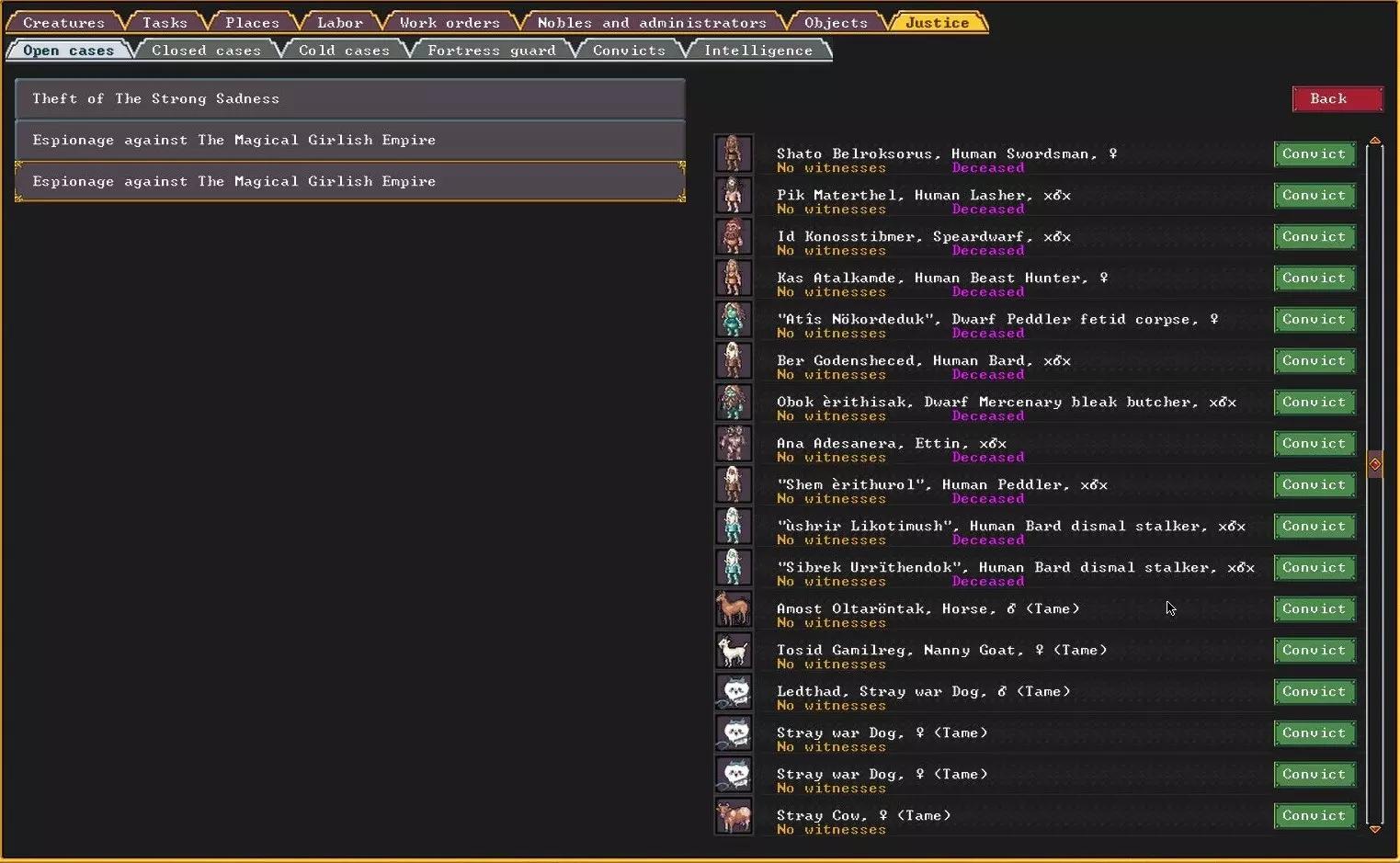Open the Creatures tab

click(x=64, y=22)
